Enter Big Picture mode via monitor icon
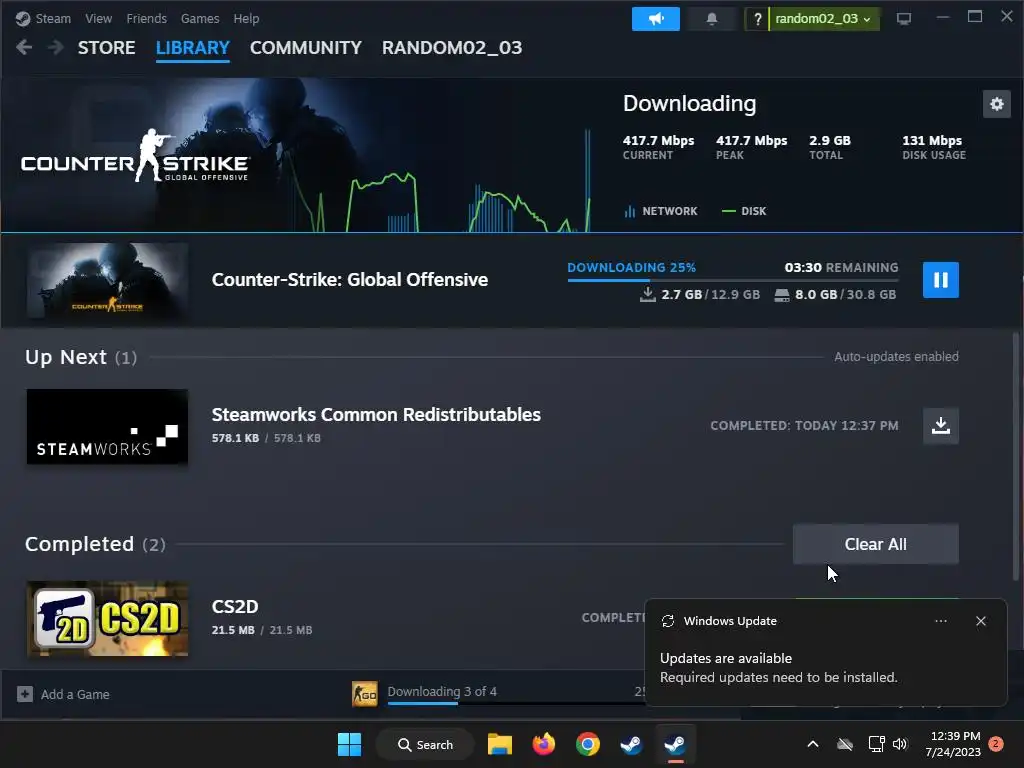 pyautogui.click(x=904, y=19)
